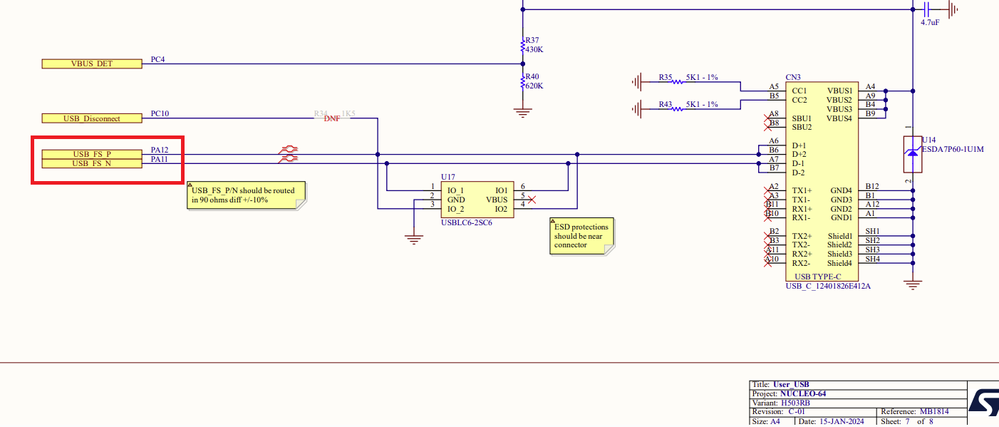Select the USB_Disconnect port label
Image resolution: width=999 pixels, height=427 pixels.
(x=92, y=118)
